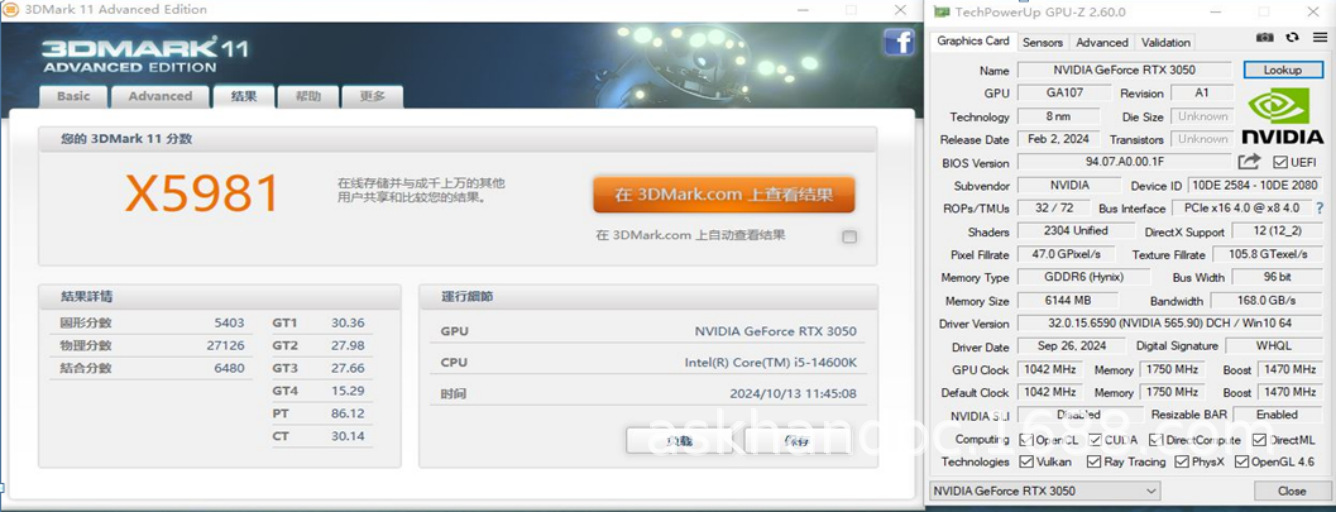Image resolution: width=1336 pixels, height=512 pixels.
Task: Click the Shaders value 2304 Unified
Action: (x=1076, y=231)
